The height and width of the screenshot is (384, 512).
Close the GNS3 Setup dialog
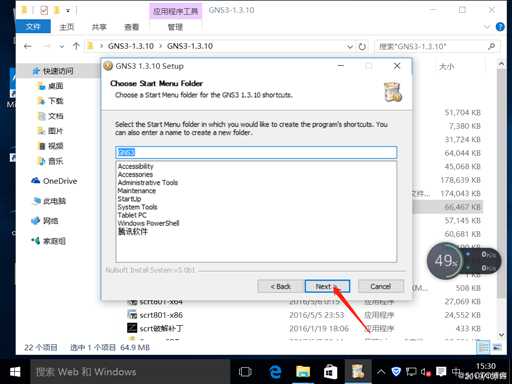tap(397, 66)
